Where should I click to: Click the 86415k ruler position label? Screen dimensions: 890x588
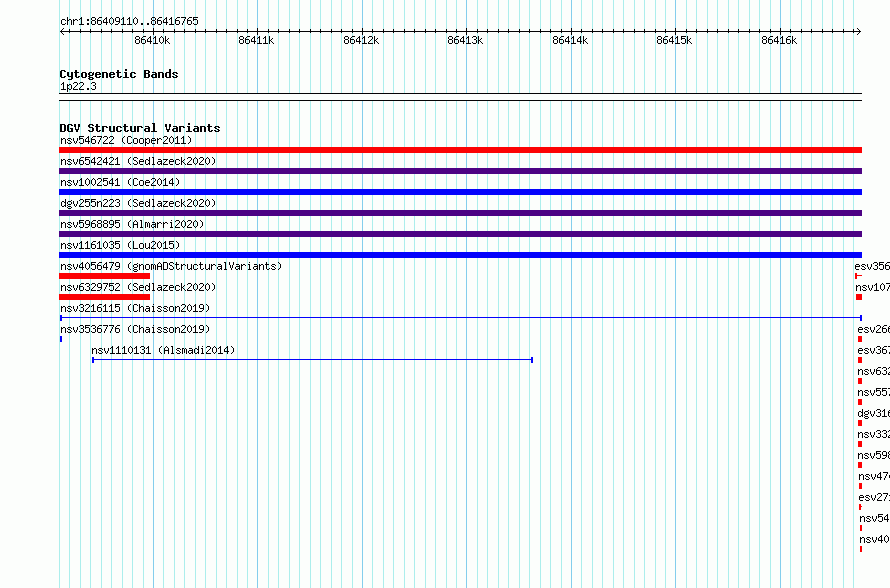[x=674, y=40]
